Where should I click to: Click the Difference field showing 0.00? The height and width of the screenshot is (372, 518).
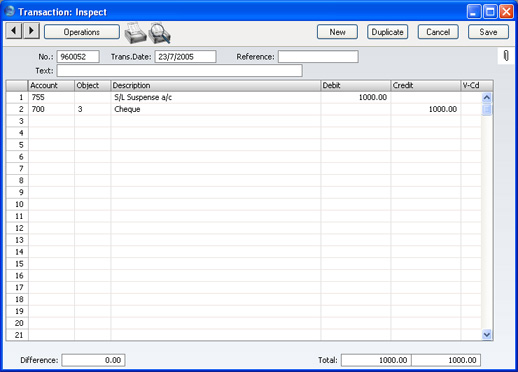click(x=93, y=360)
